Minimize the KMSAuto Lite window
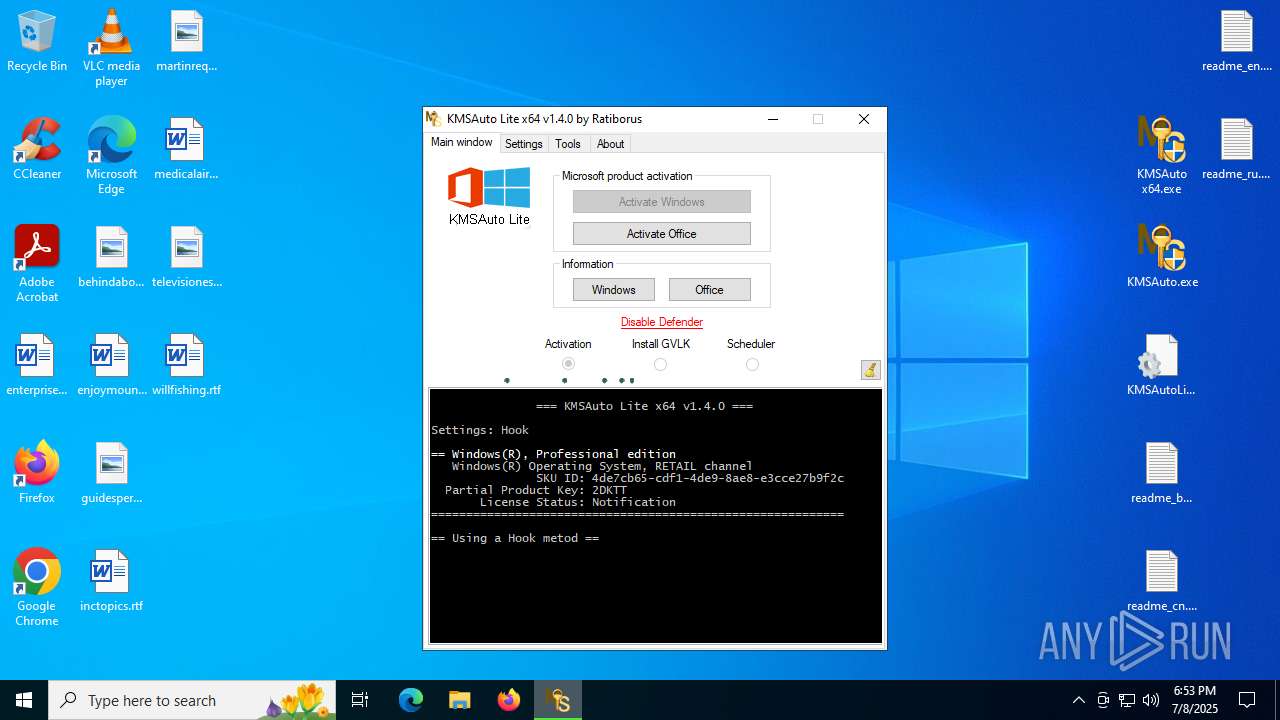 point(773,119)
